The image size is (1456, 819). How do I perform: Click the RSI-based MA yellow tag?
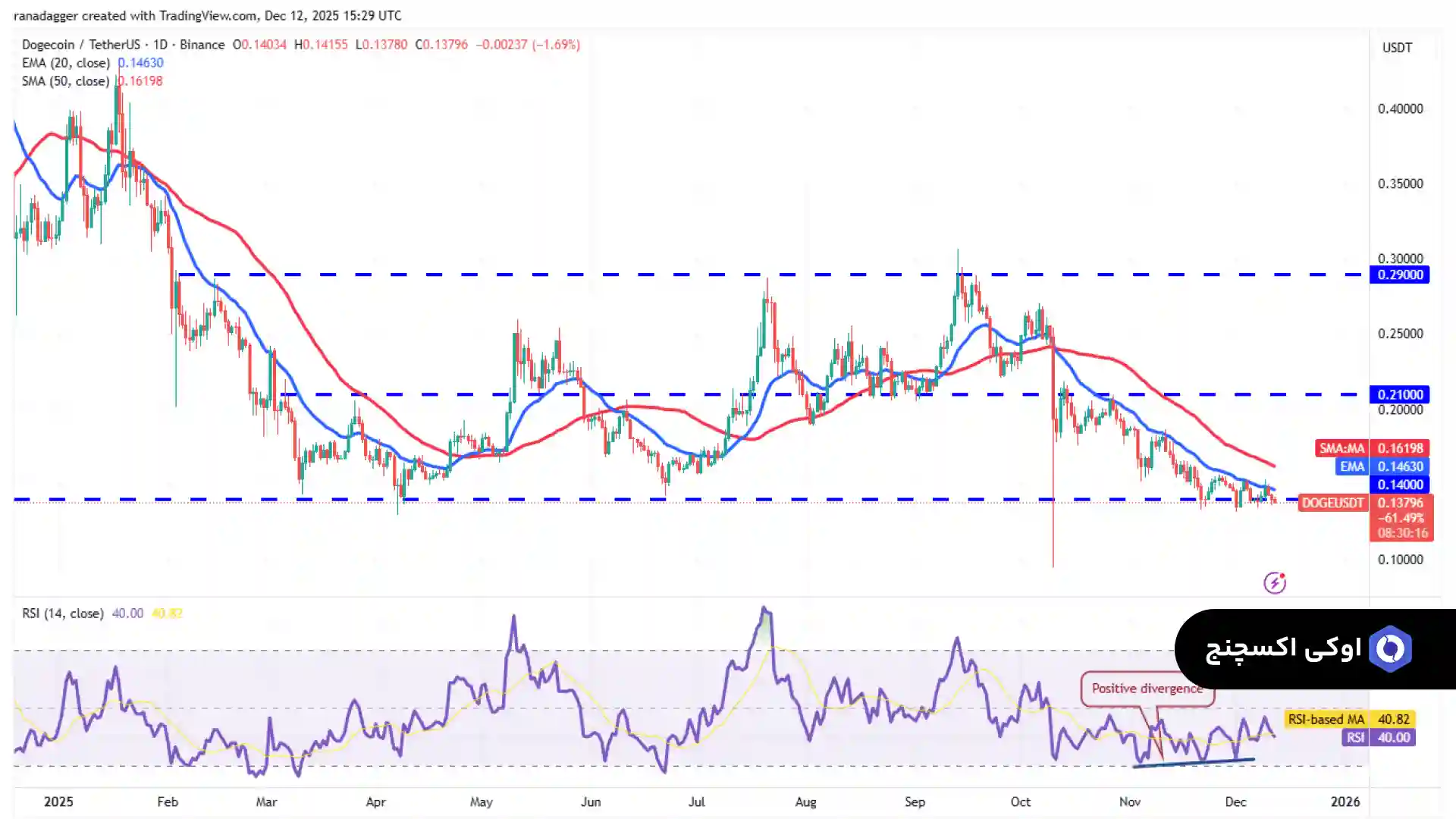click(1326, 719)
